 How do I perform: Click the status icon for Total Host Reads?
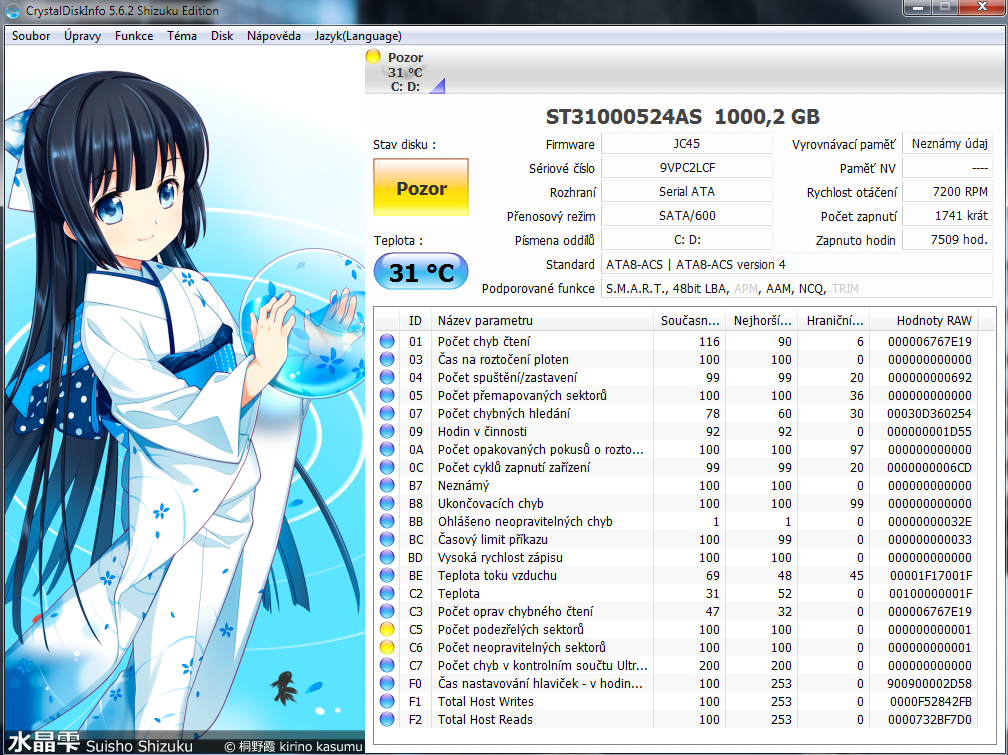tap(387, 720)
